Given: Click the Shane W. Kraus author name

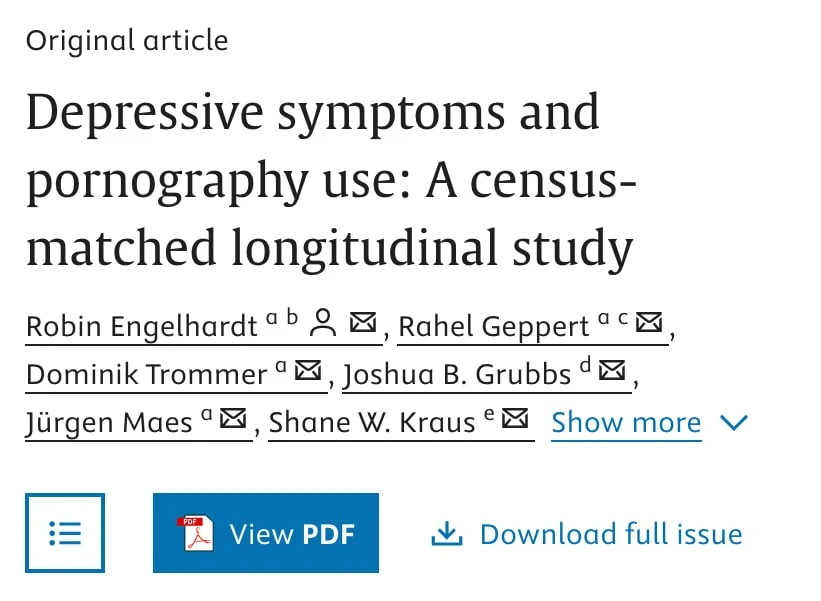Looking at the screenshot, I should [372, 422].
